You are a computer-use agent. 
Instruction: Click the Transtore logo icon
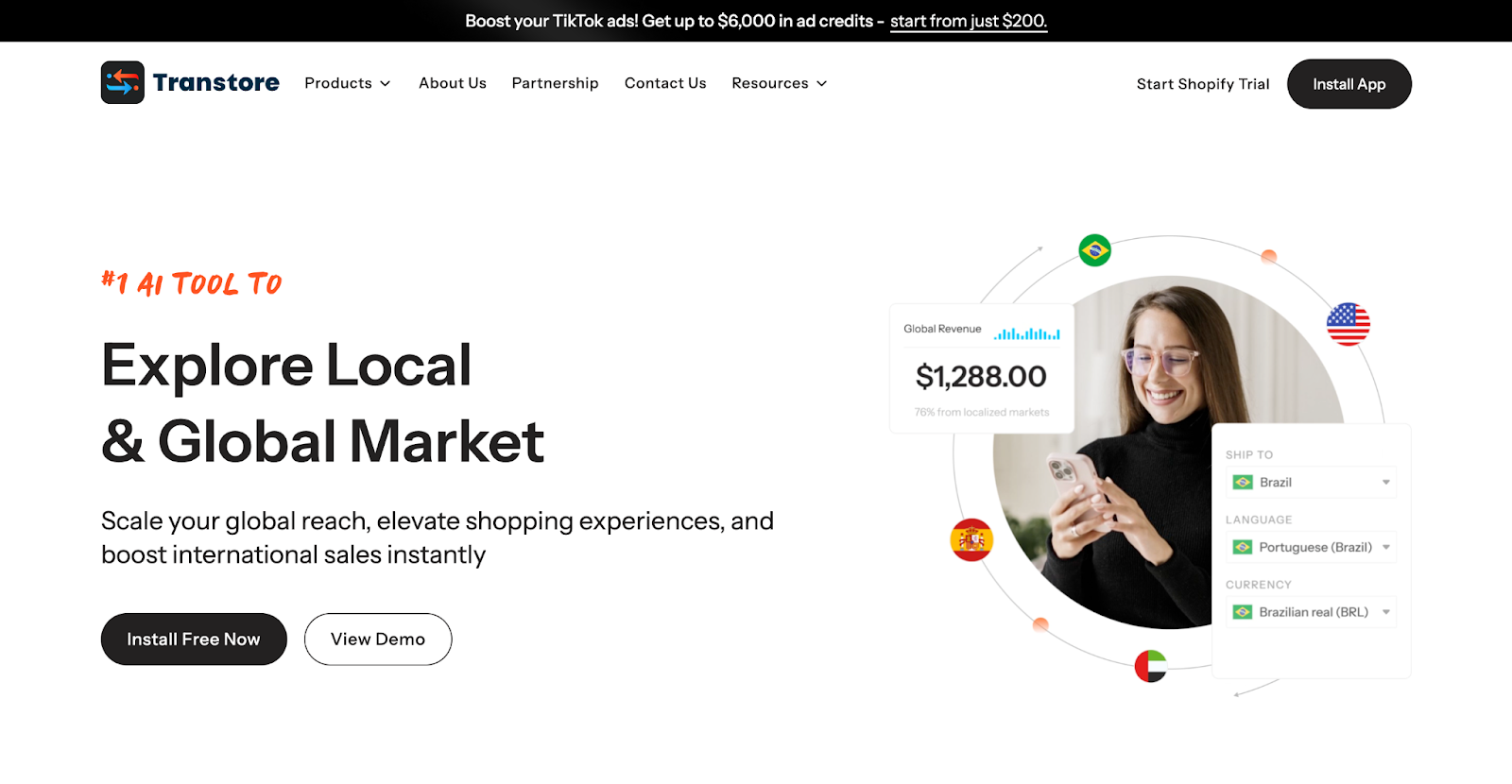(123, 83)
